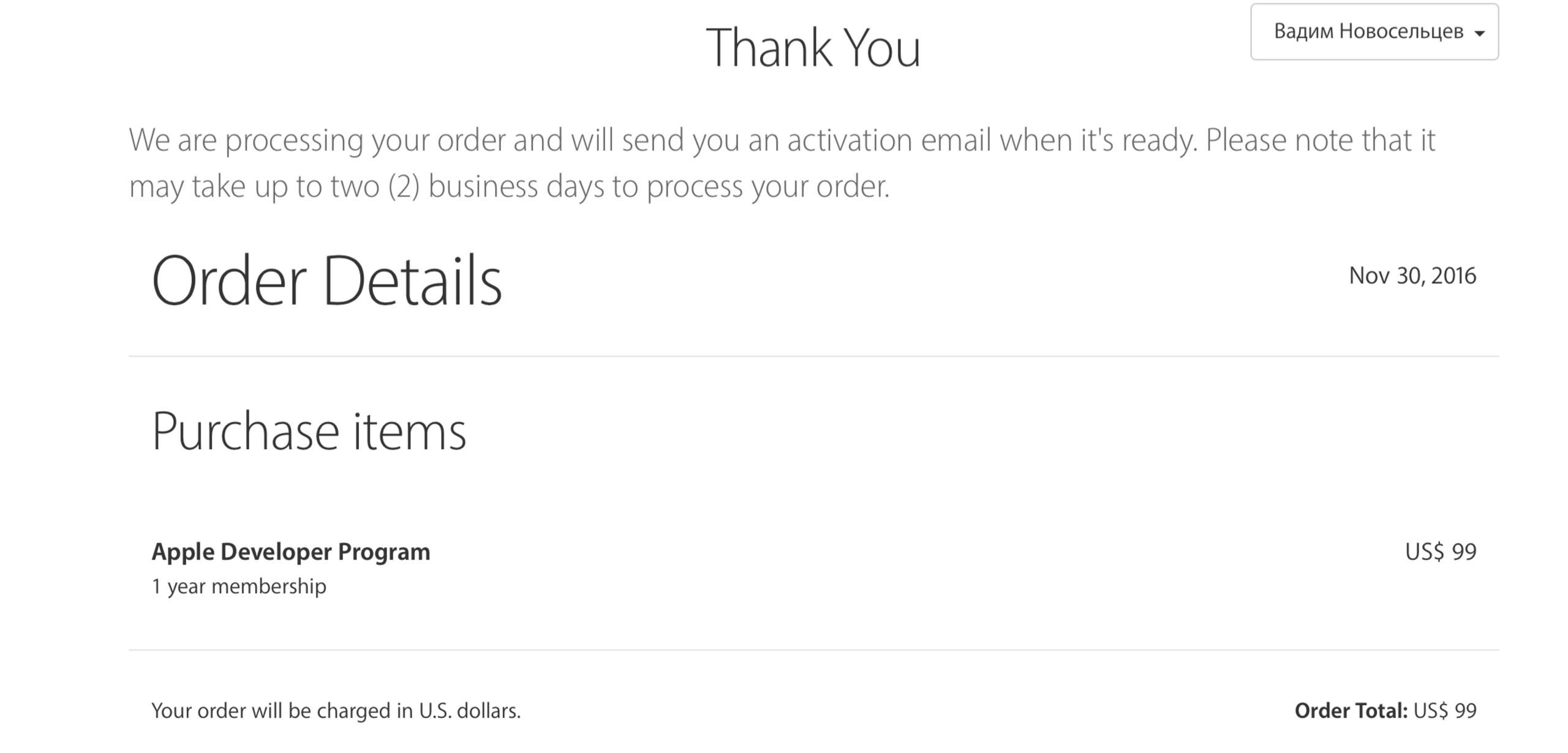The height and width of the screenshot is (753, 1568).
Task: Click the divider line above Order Total
Action: [x=813, y=649]
